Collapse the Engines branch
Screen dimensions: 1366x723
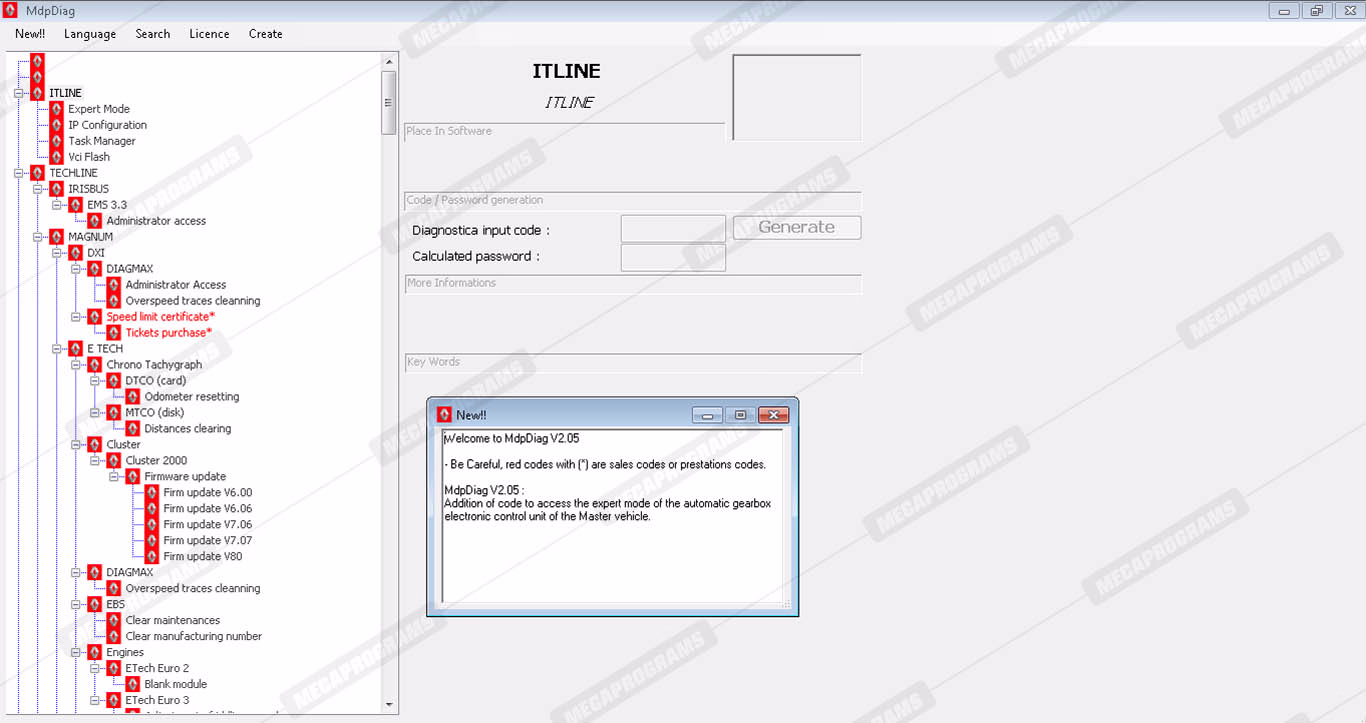[x=76, y=653]
